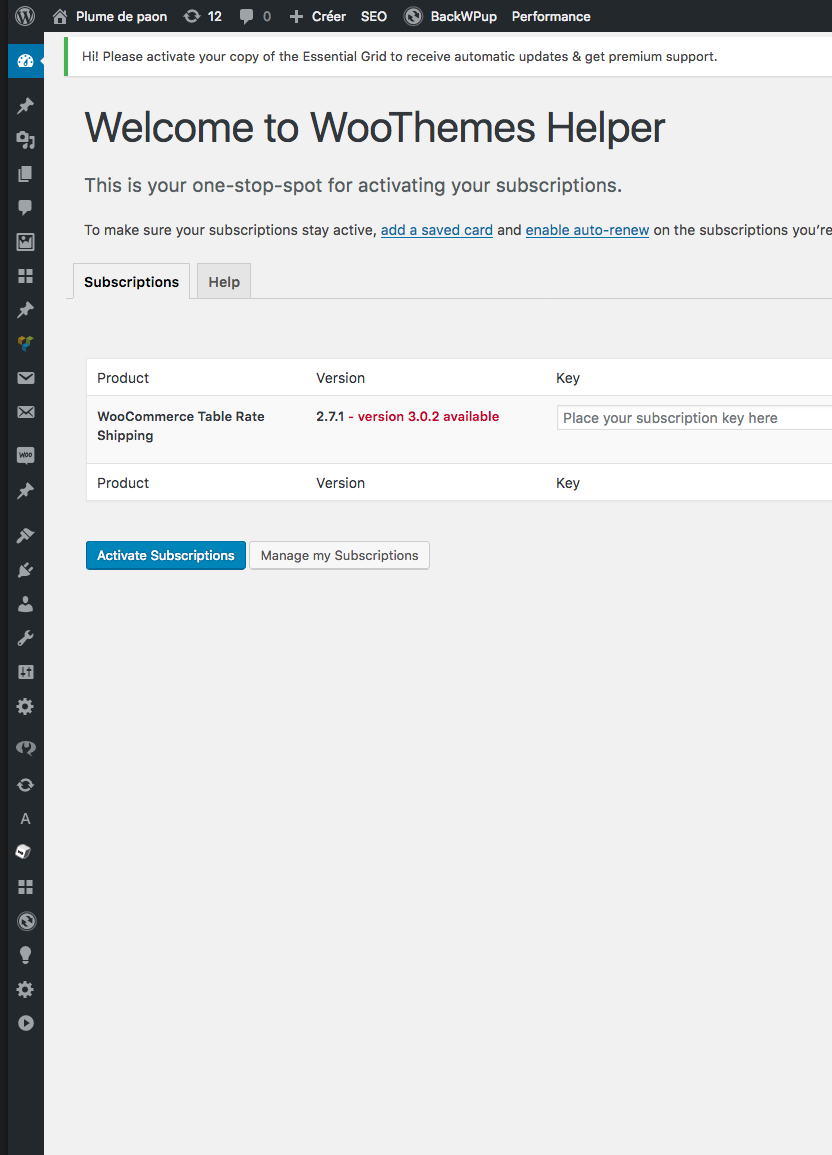Viewport: 832px width, 1155px height.
Task: Open the Dashboard speedometer icon in sidebar
Action: (x=25, y=61)
